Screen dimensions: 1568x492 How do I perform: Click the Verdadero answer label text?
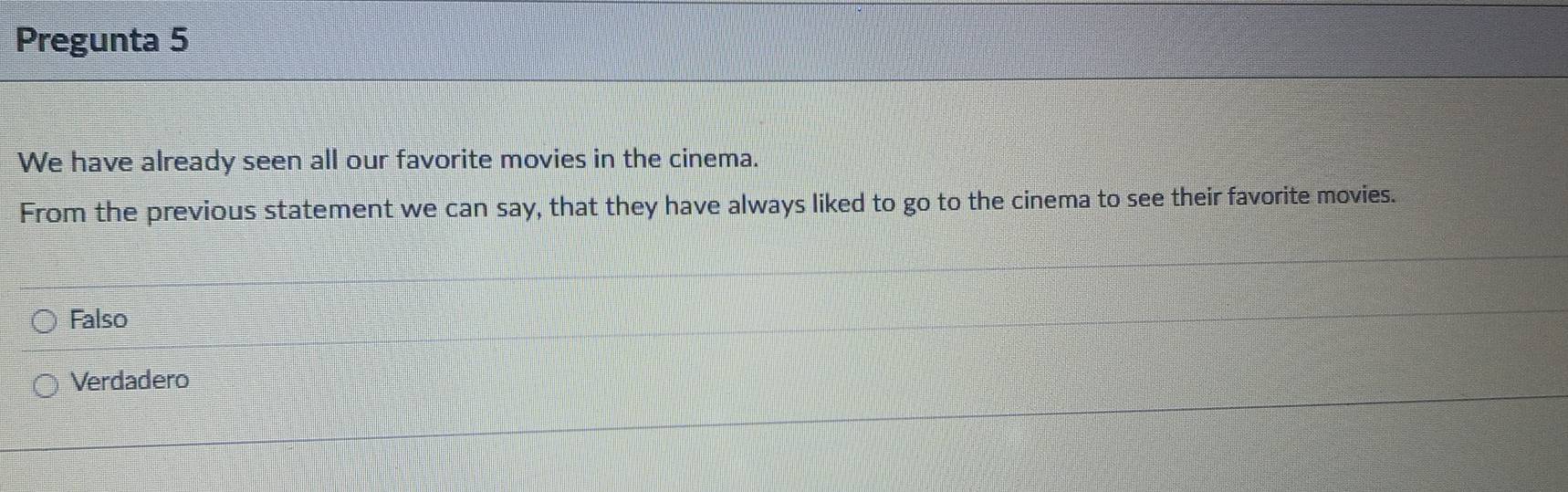pyautogui.click(x=130, y=381)
